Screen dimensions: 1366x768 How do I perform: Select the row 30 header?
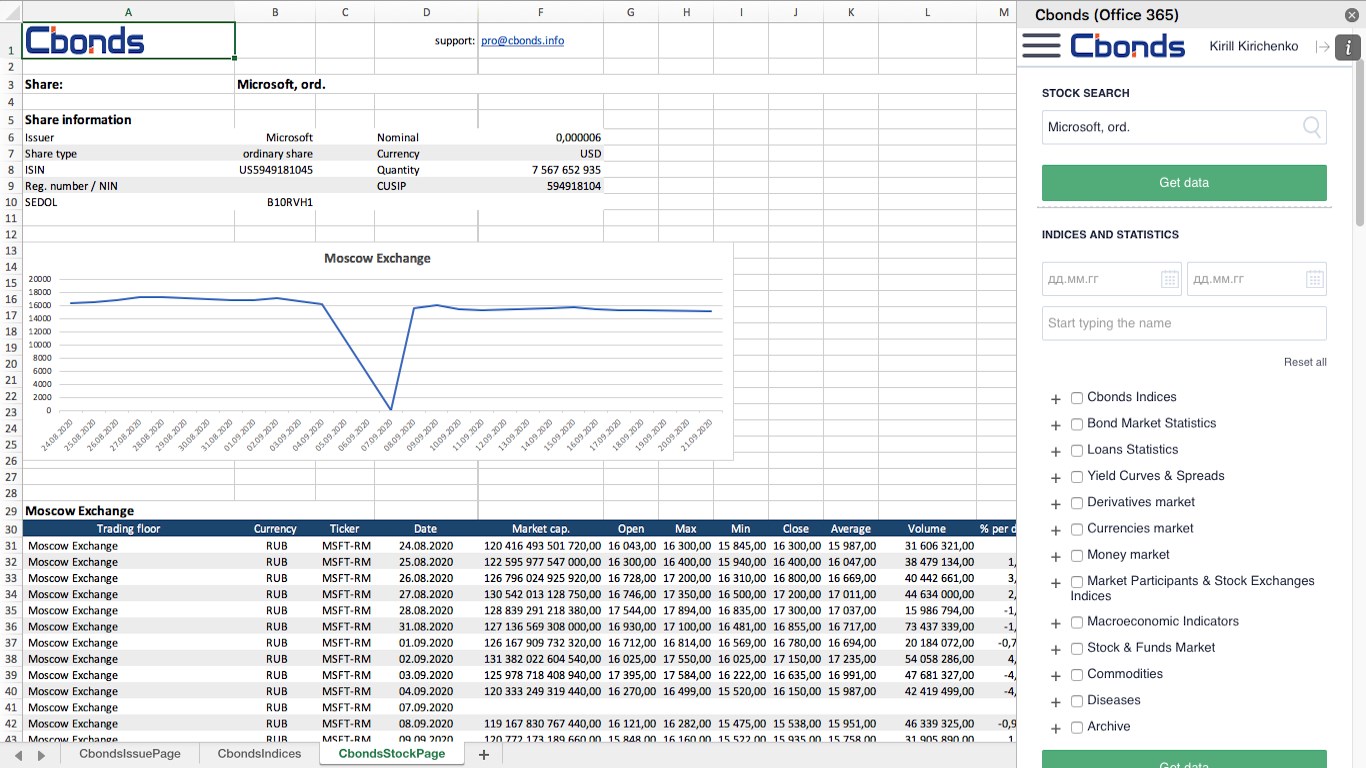coord(11,529)
